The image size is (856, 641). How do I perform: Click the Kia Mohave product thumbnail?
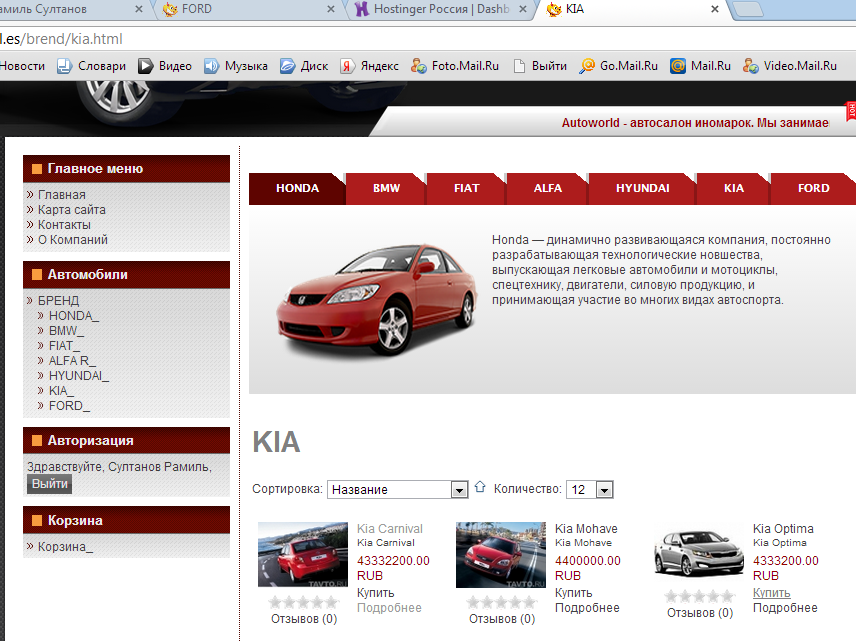coord(501,554)
